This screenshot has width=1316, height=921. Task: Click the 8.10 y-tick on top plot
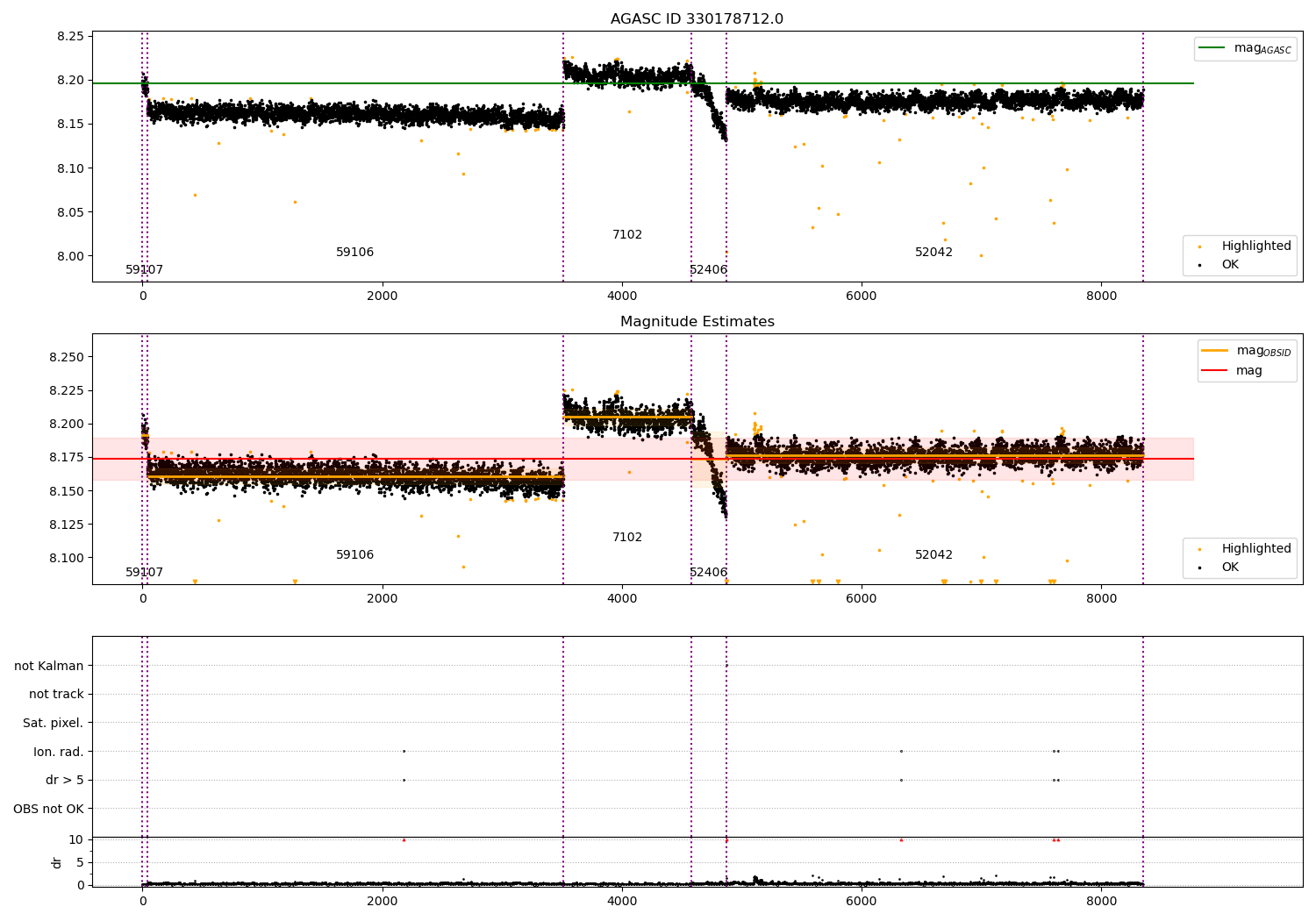click(x=70, y=168)
